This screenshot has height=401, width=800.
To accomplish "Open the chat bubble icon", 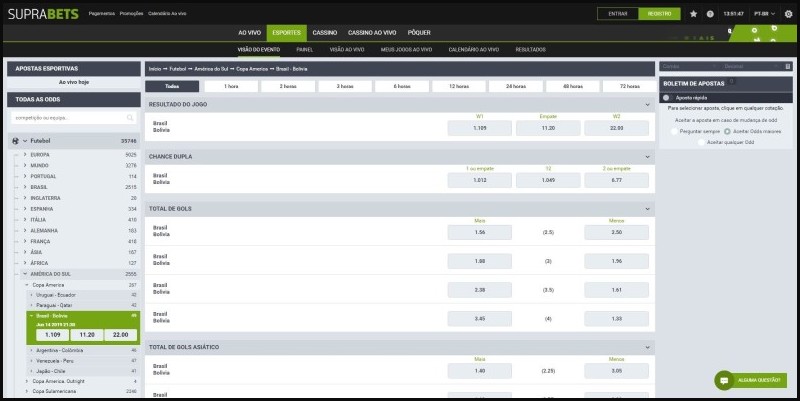I will pos(723,381).
